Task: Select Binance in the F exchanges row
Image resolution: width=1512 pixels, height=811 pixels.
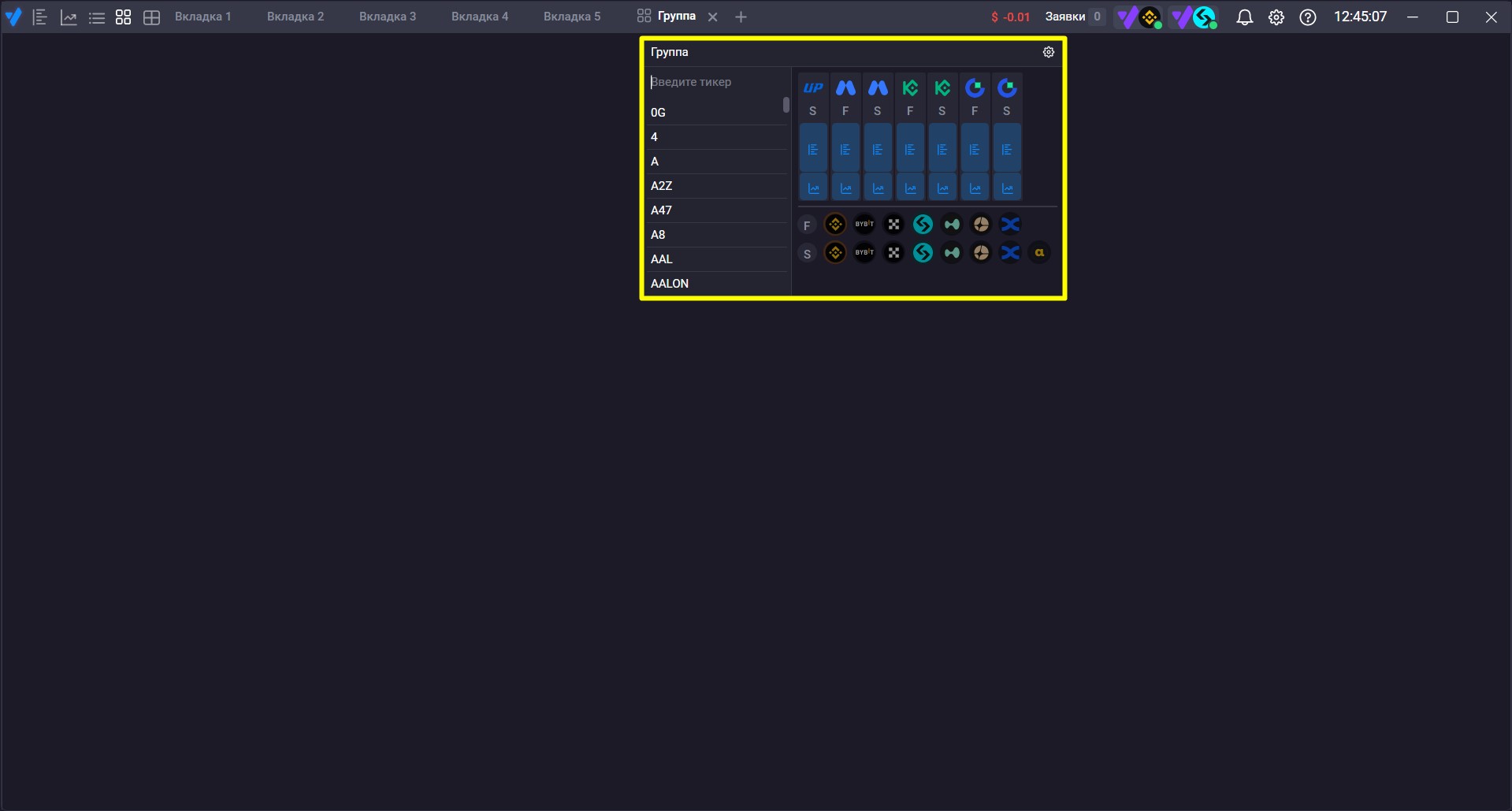Action: [x=835, y=225]
